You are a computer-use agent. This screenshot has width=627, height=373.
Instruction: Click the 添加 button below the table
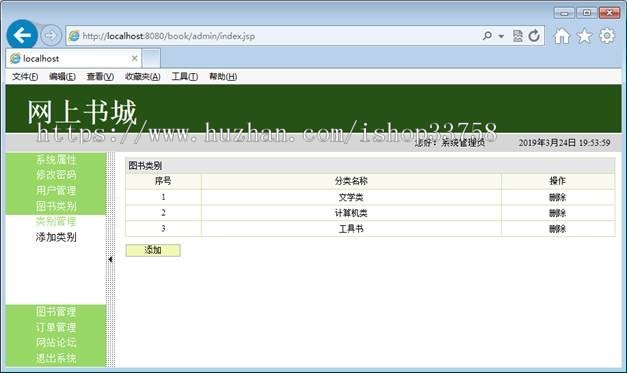click(153, 250)
